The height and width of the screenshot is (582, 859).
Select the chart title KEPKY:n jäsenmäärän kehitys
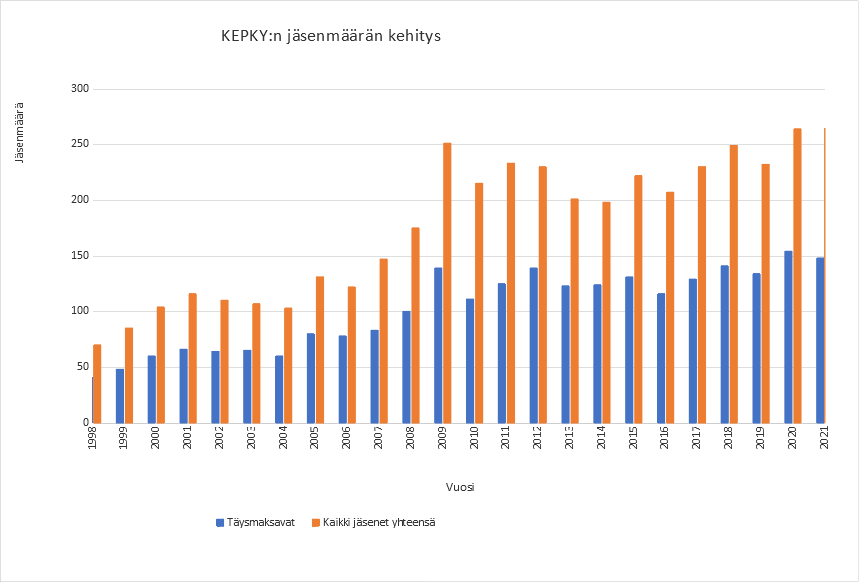pyautogui.click(x=331, y=36)
